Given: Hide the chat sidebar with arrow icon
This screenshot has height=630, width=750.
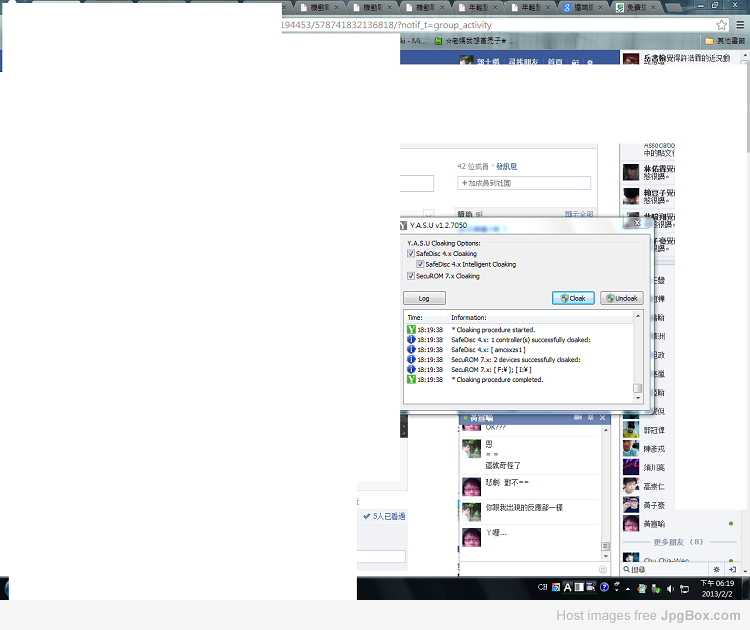Looking at the screenshot, I should tap(736, 569).
